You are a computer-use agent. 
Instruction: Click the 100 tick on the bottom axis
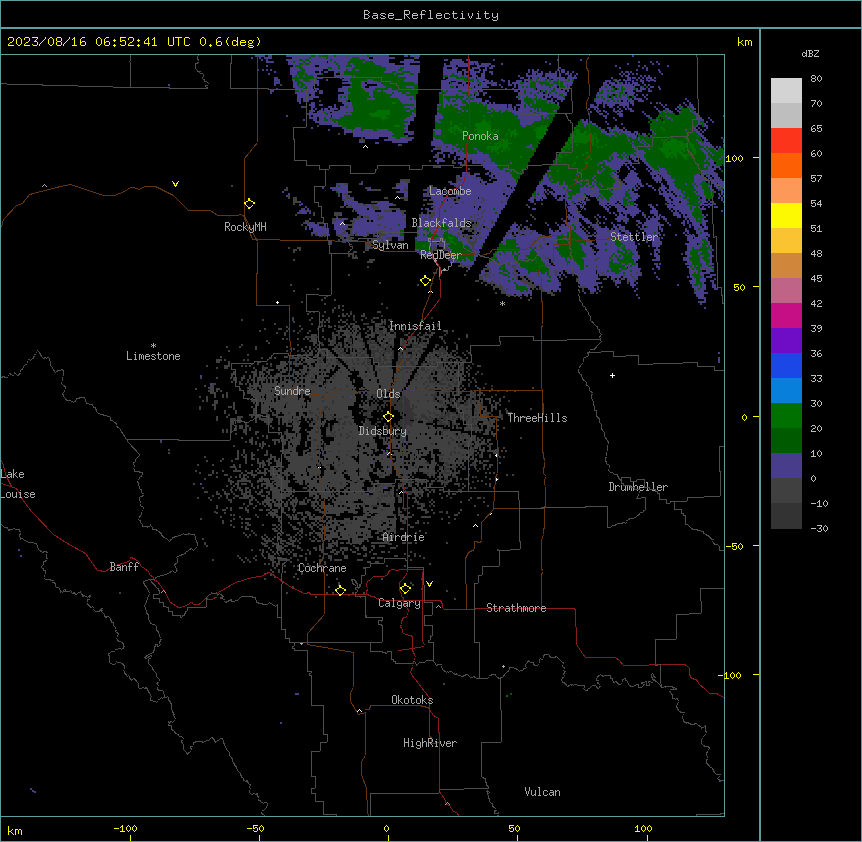643,828
